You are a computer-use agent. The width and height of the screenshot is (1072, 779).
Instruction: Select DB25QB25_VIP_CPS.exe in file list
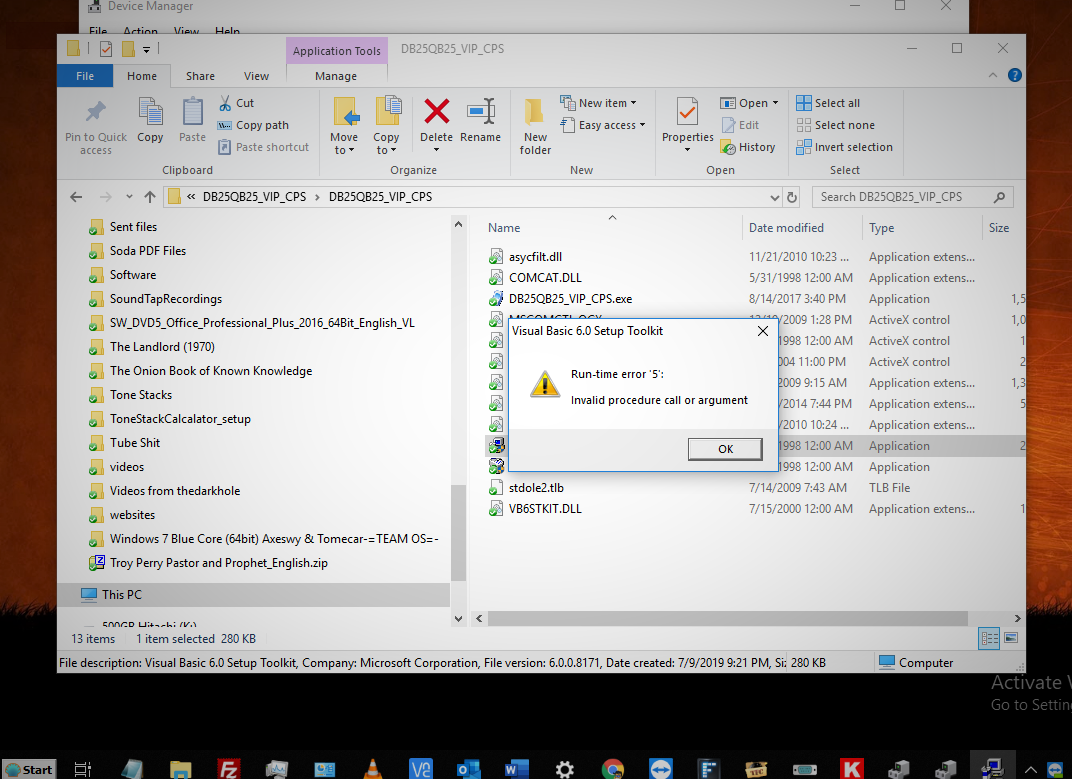[570, 299]
